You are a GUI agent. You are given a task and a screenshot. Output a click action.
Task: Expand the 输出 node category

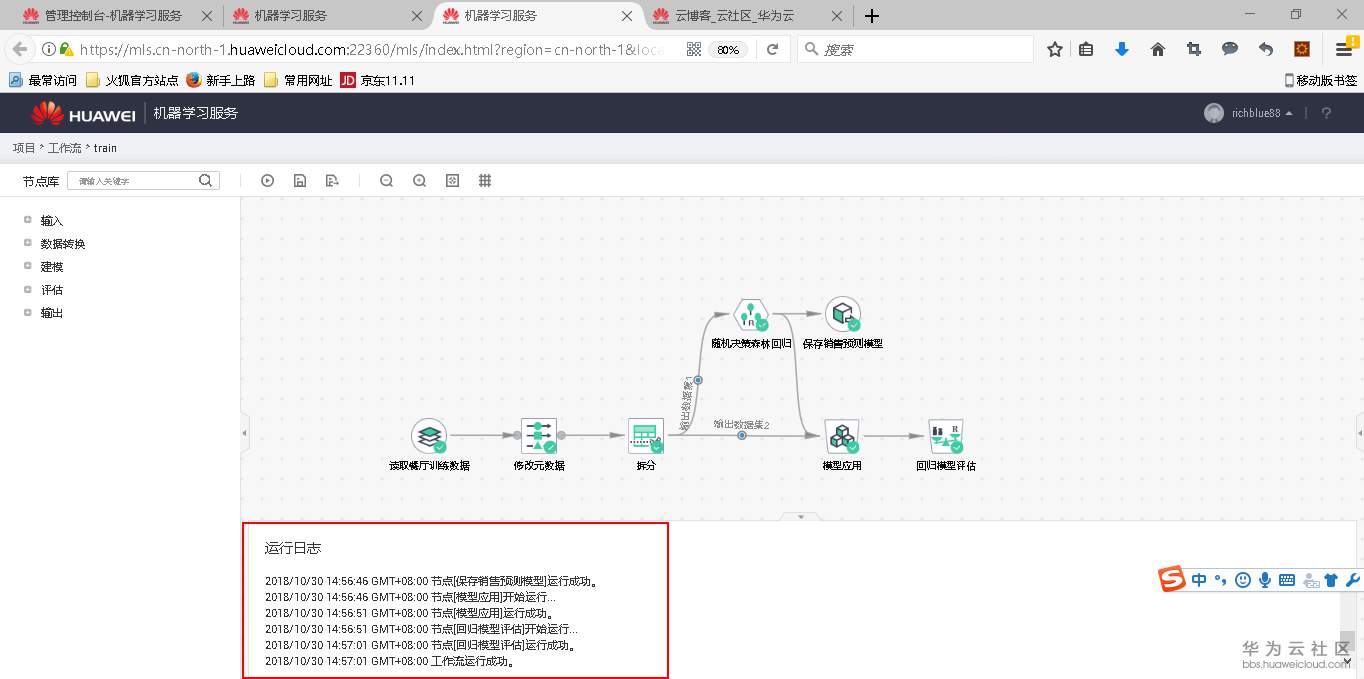tap(28, 312)
